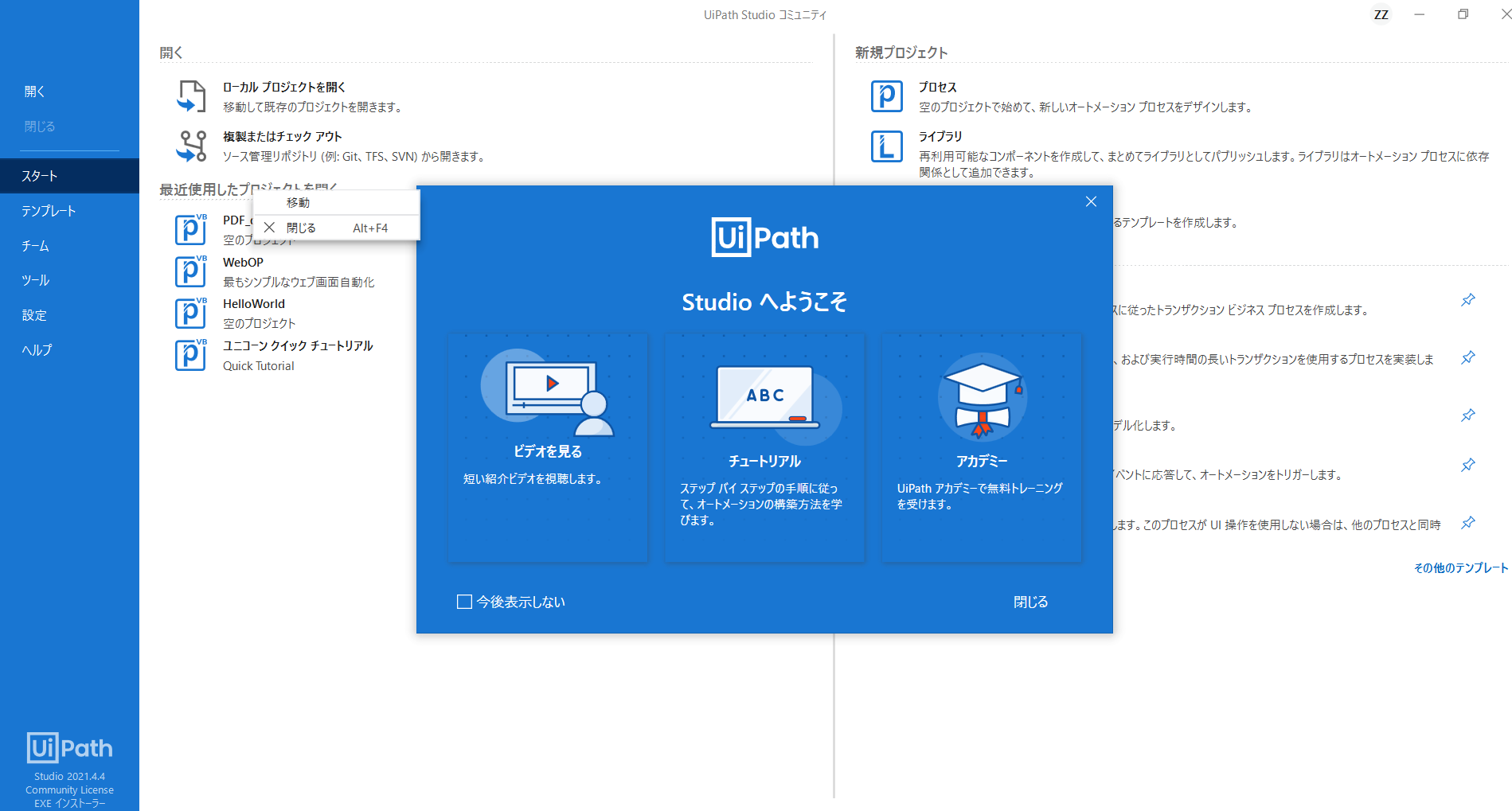Click the Academy graduation cap icon
Viewport: 1512px width, 811px height.
982,397
